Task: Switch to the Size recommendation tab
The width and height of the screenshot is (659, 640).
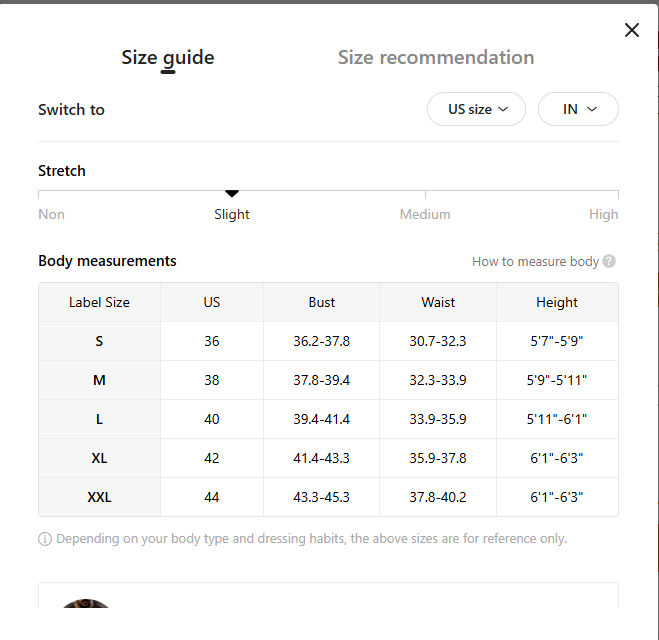Action: 435,58
